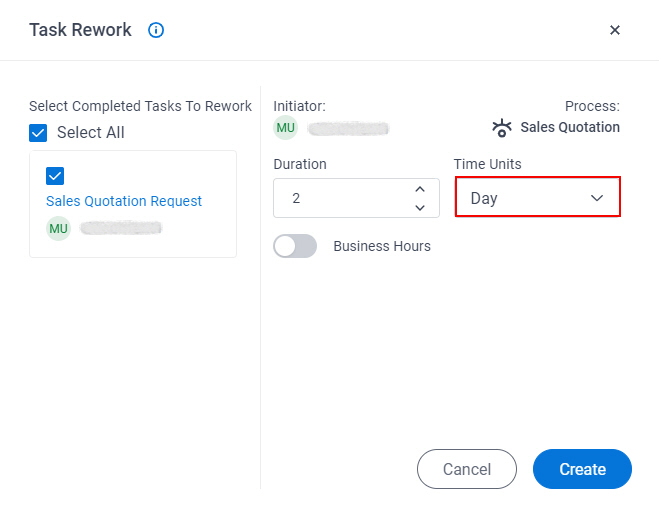Enable the Business Hours toggle
Image resolution: width=659 pixels, height=510 pixels.
coord(295,246)
